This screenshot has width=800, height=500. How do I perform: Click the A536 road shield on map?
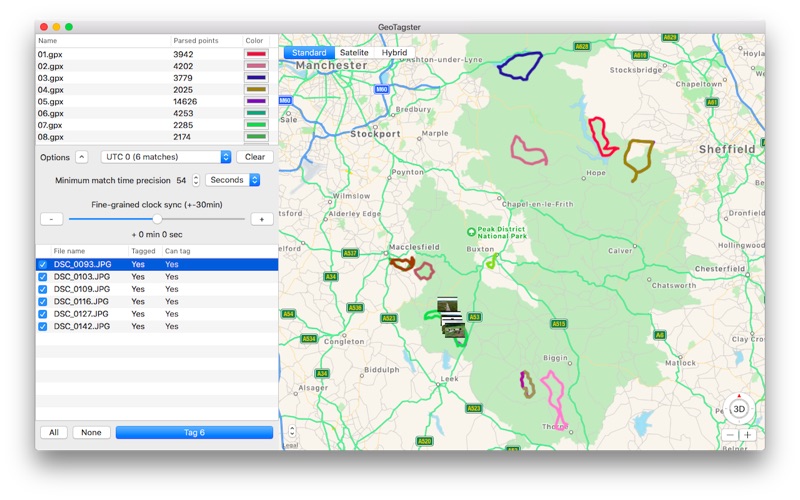tap(355, 307)
